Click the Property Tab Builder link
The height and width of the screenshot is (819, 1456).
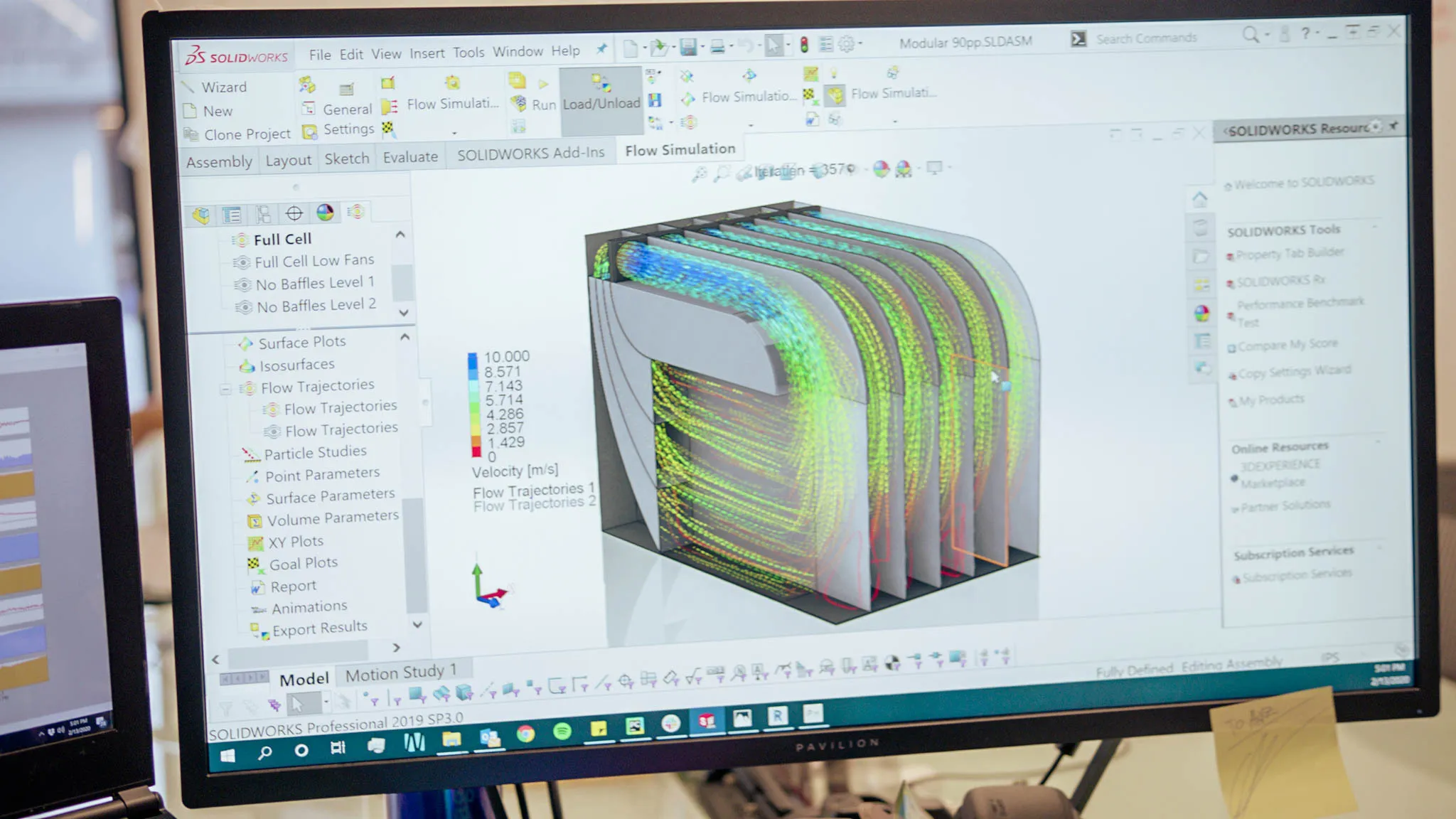pyautogui.click(x=1289, y=253)
